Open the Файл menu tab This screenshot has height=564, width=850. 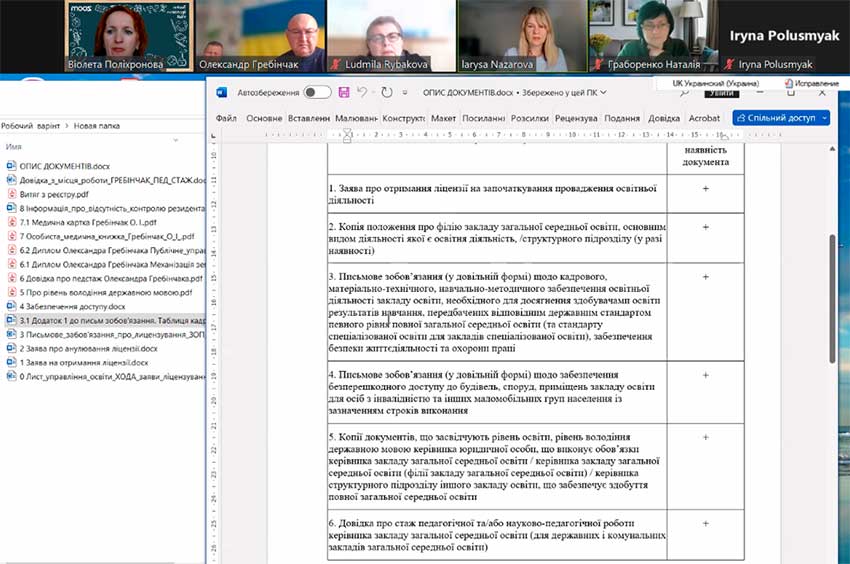[226, 118]
